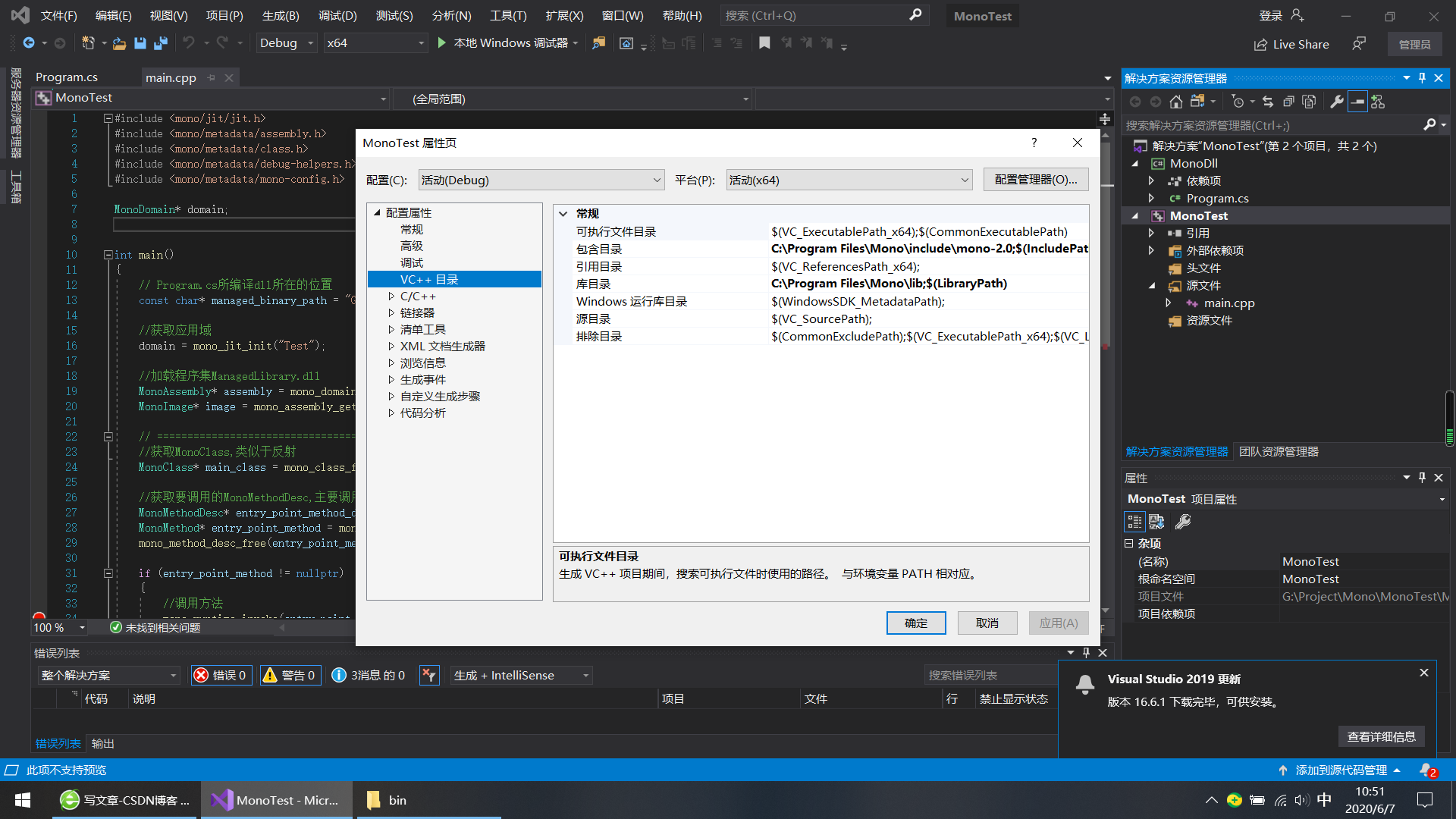The image size is (1456, 819).
Task: Open the platform combo box showing 活动(x64)
Action: tap(849, 180)
